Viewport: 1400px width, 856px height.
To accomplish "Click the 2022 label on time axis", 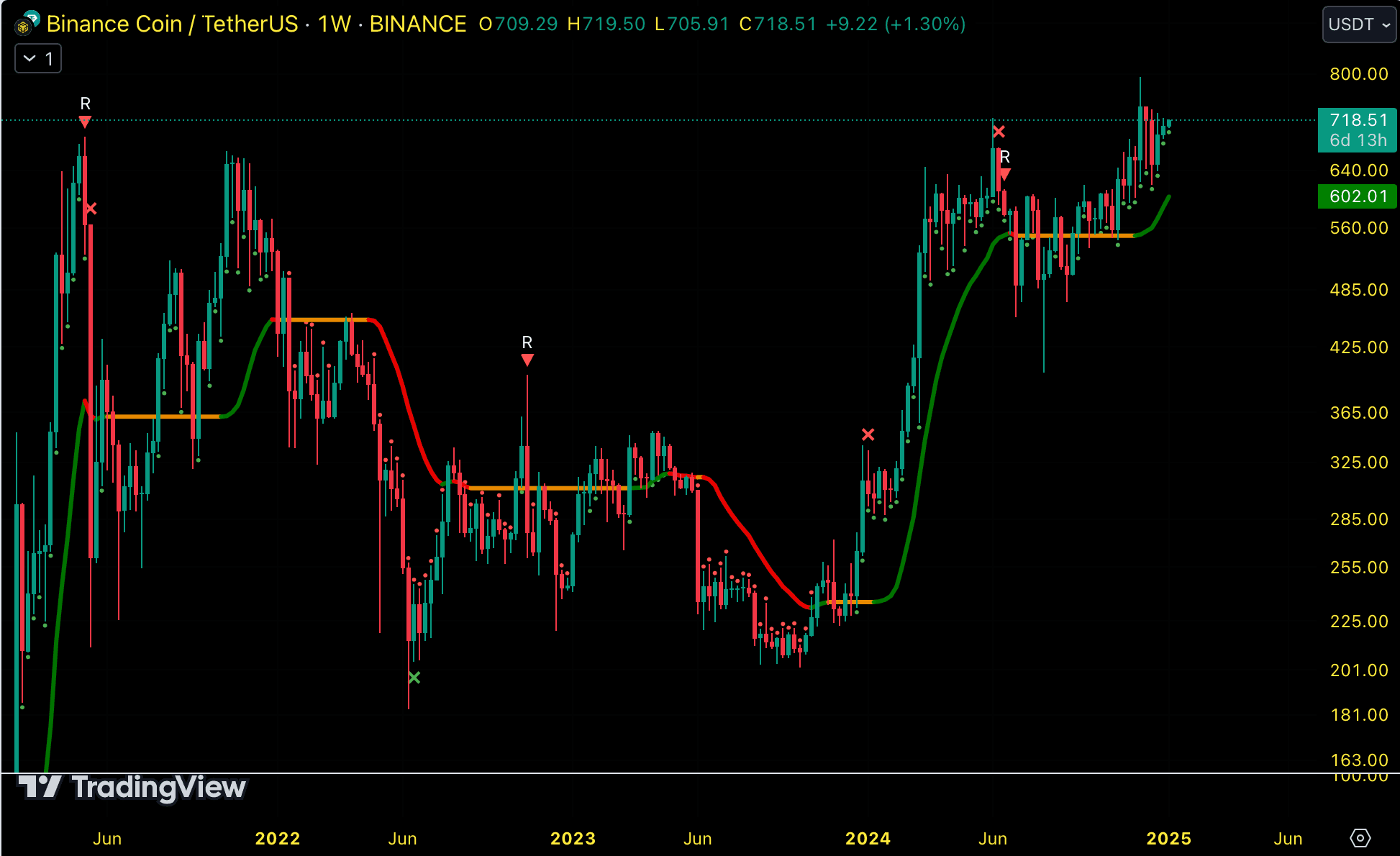I will (x=278, y=839).
